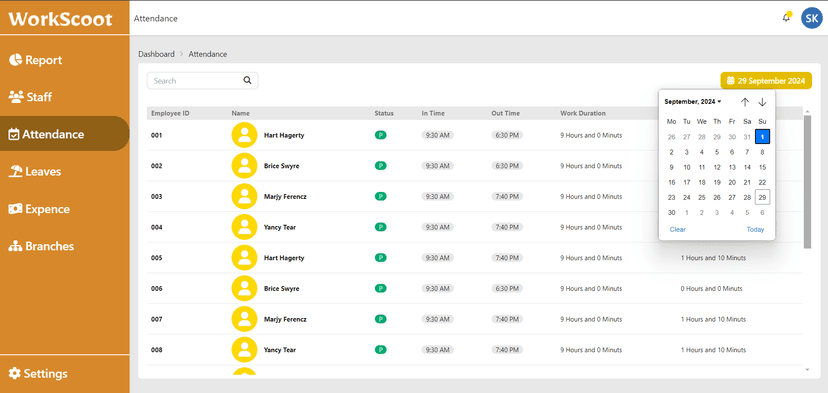Viewport: 828px width, 393px height.
Task: Click the Expence money icon
Action: coord(15,209)
